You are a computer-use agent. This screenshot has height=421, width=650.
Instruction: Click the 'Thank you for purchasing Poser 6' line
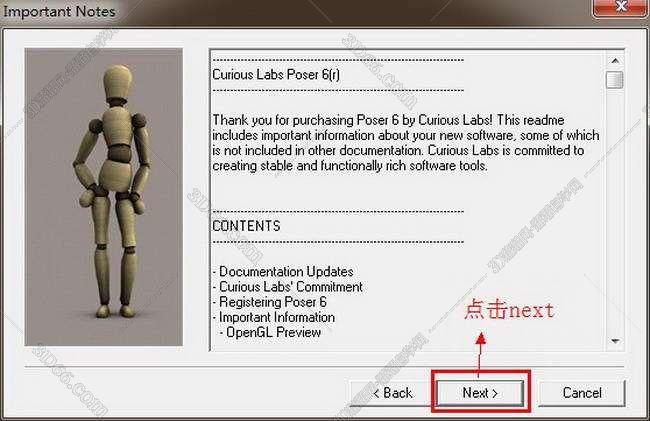click(x=388, y=120)
